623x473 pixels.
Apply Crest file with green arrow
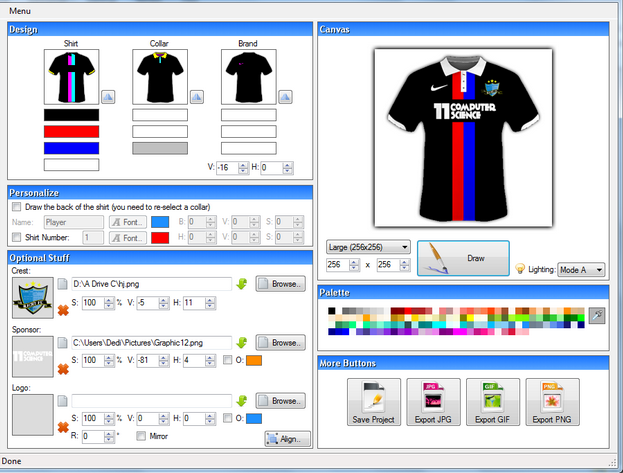(242, 284)
